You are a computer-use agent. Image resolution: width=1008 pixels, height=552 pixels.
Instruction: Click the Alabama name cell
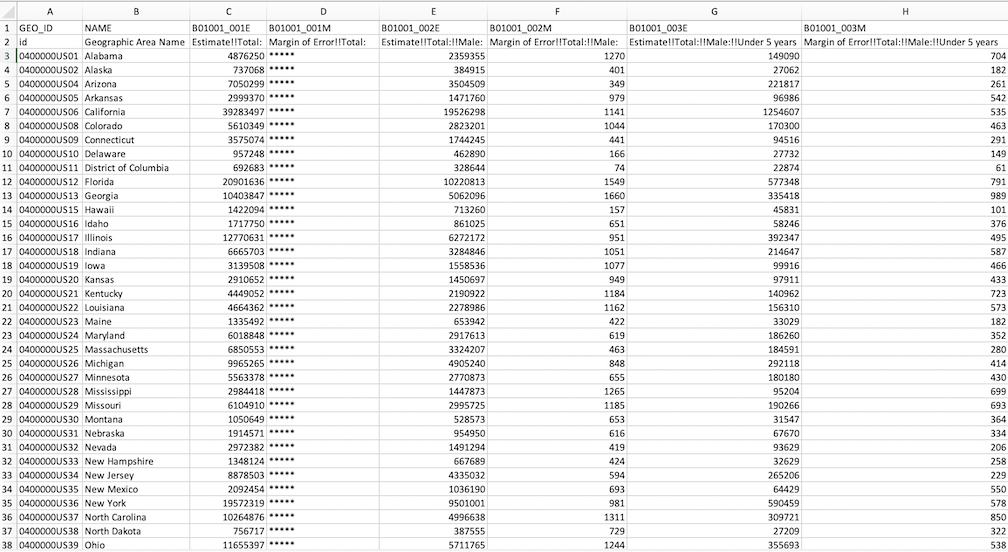coord(135,57)
